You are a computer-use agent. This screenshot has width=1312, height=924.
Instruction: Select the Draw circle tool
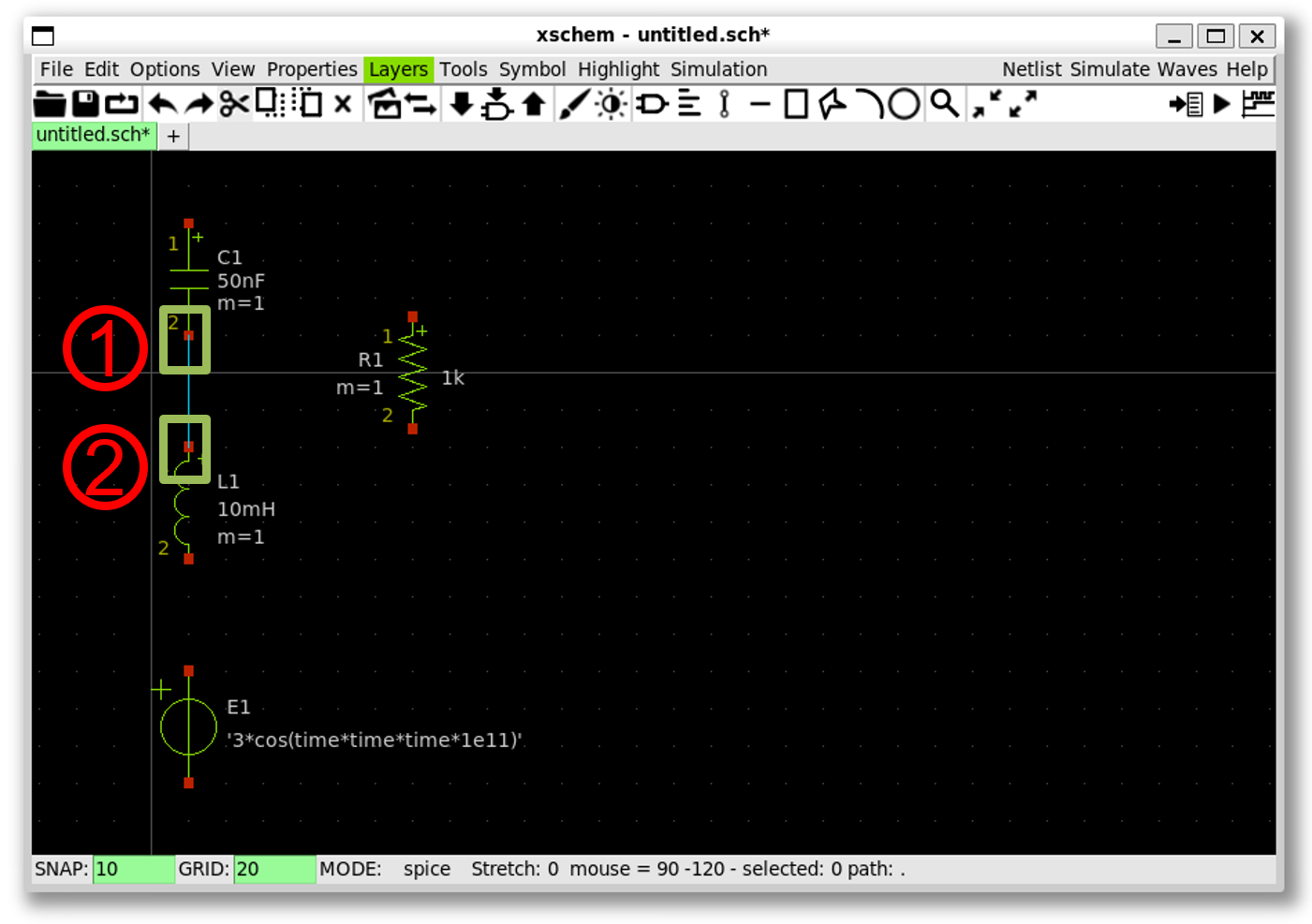[x=904, y=104]
